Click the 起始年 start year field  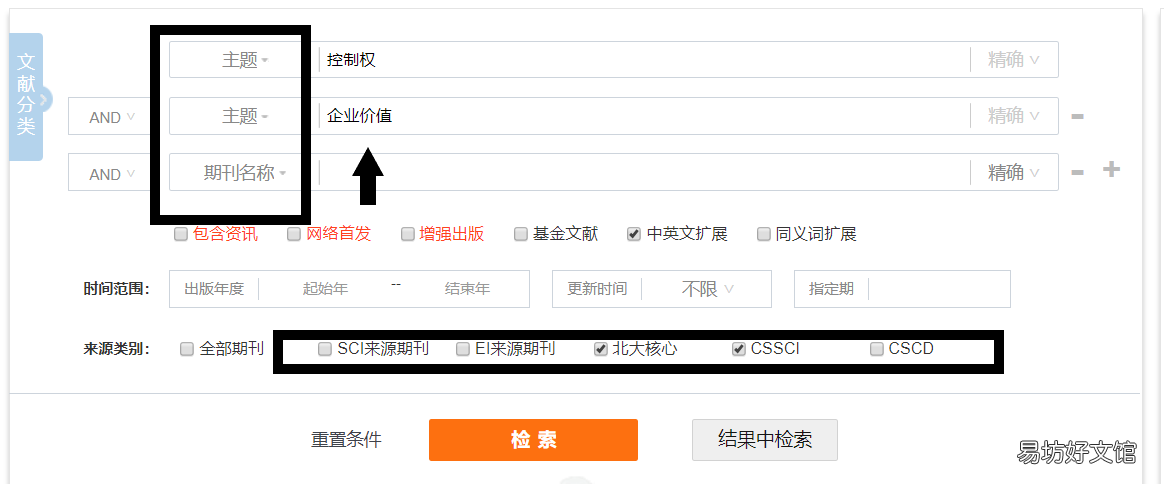[325, 289]
